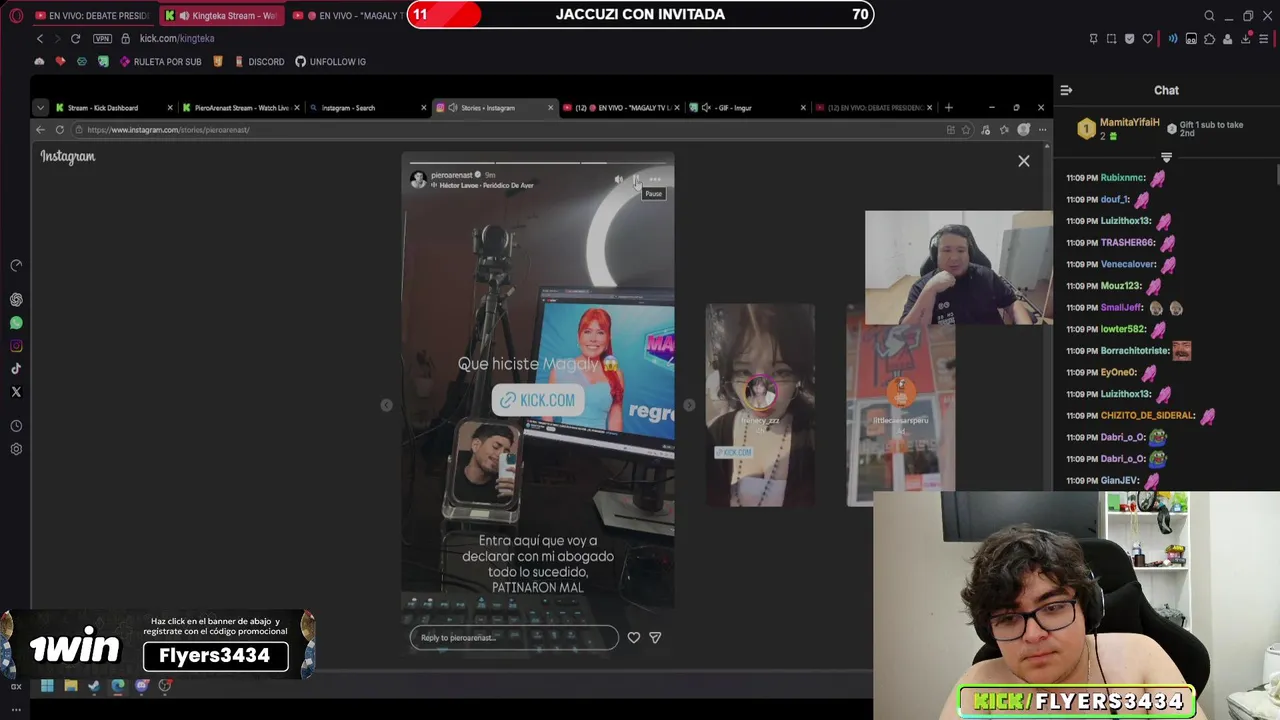
Task: Take a snapshot with Opera toolbar icon
Action: 1111,39
